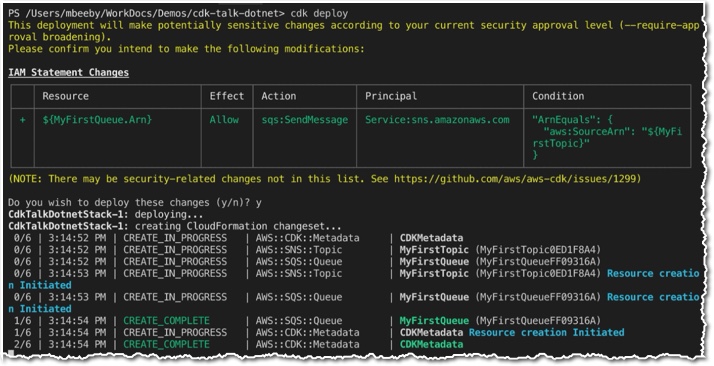Select the Effect column header
This screenshot has width=714, height=366.
click(x=227, y=96)
